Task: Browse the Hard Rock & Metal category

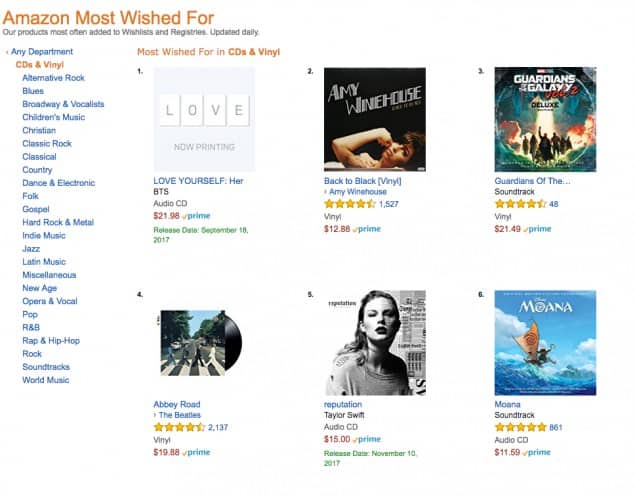Action: 58,222
